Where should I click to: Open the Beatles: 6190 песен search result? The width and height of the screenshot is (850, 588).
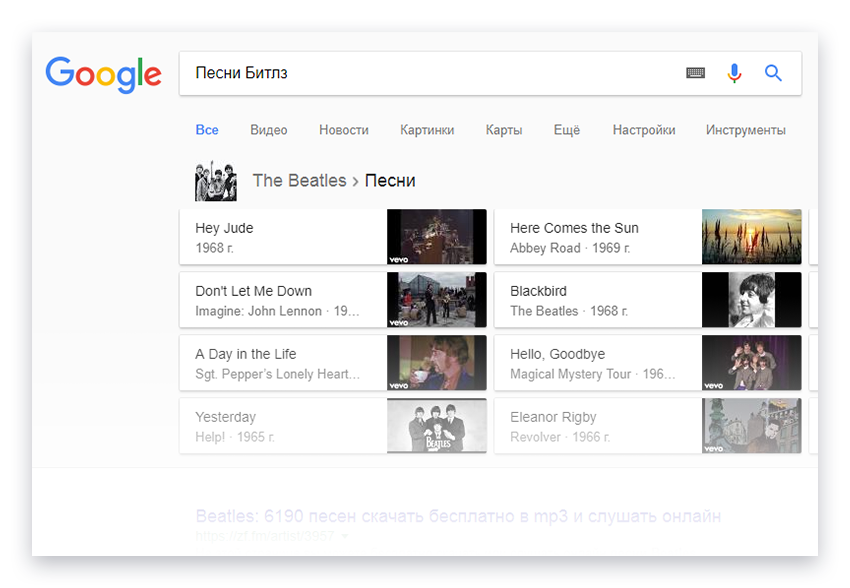[458, 516]
